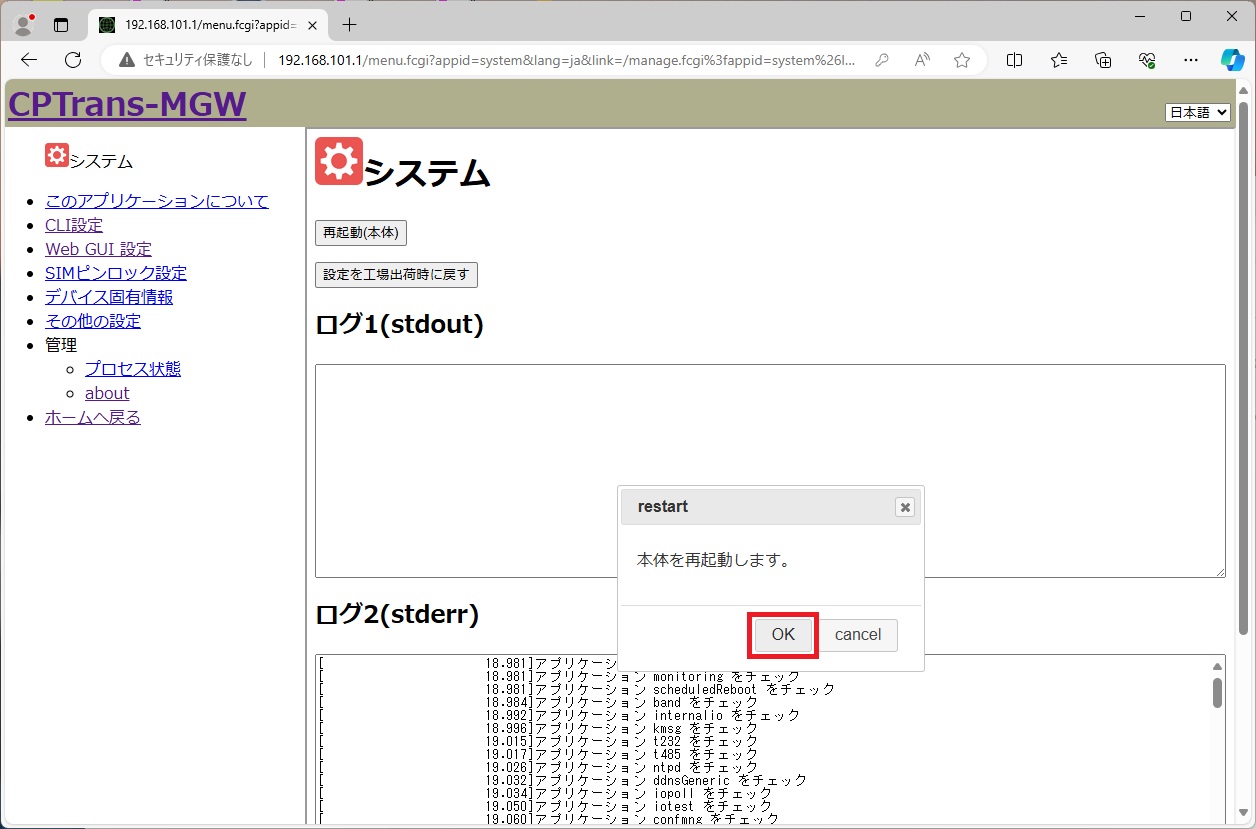Open the language dropdown showing 日本語

pos(1197,113)
